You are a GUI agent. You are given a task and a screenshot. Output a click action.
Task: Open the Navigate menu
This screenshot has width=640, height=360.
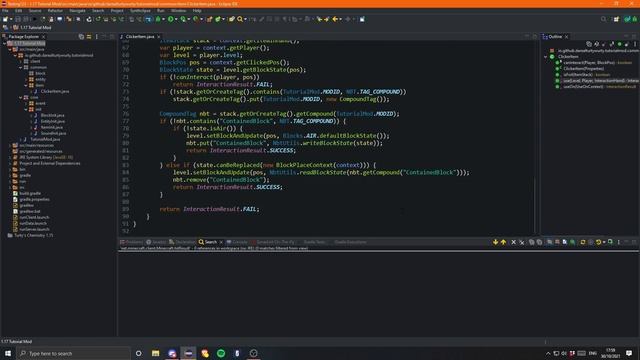coord(77,11)
